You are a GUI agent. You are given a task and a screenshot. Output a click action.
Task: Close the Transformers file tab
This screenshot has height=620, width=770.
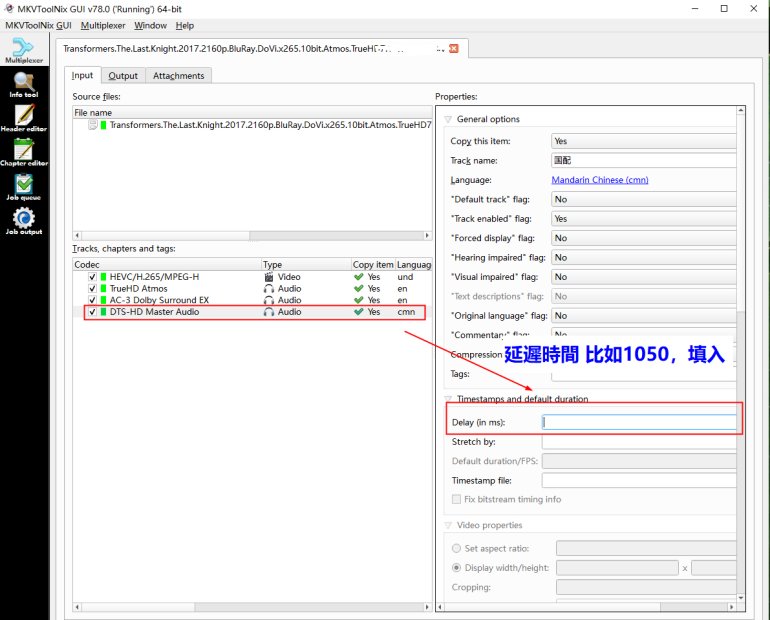pos(454,49)
